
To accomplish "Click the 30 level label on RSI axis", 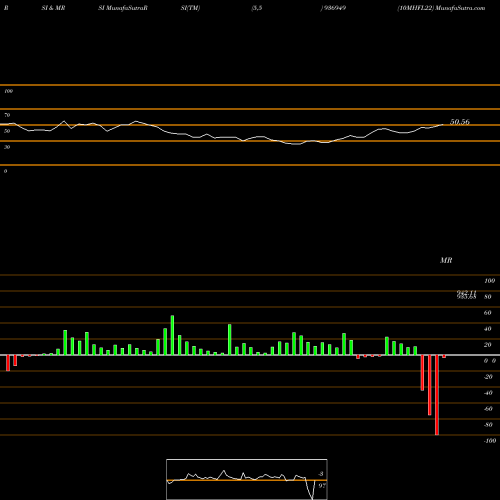I will (7, 147).
